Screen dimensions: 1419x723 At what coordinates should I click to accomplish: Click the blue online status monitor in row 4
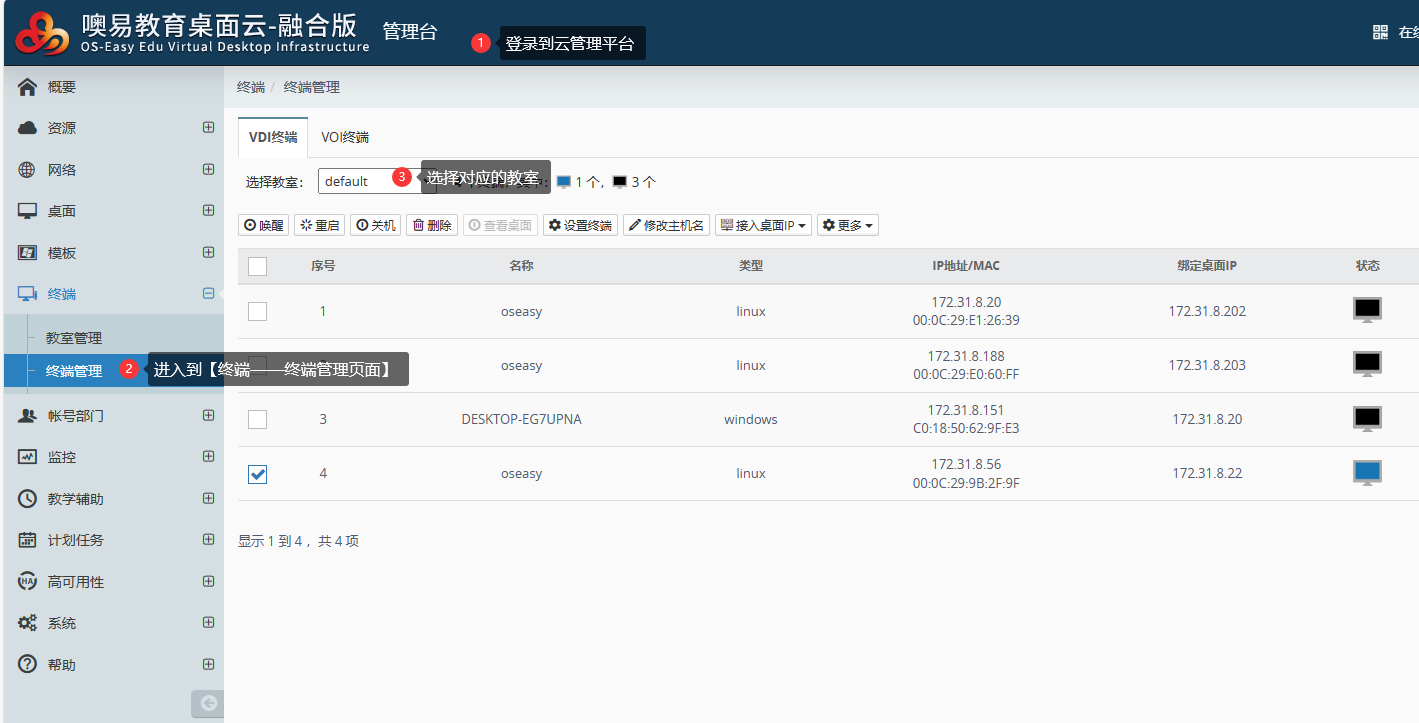tap(1367, 472)
